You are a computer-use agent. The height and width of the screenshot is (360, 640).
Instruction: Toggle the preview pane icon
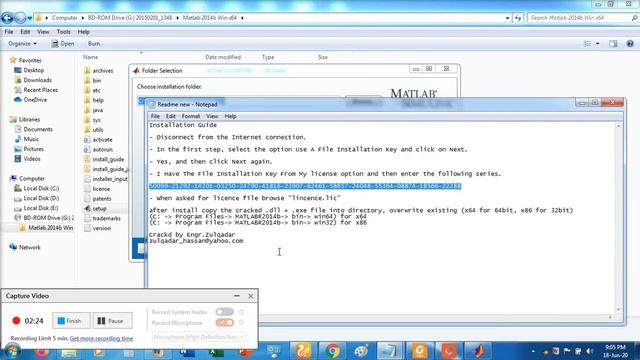[x=613, y=44]
